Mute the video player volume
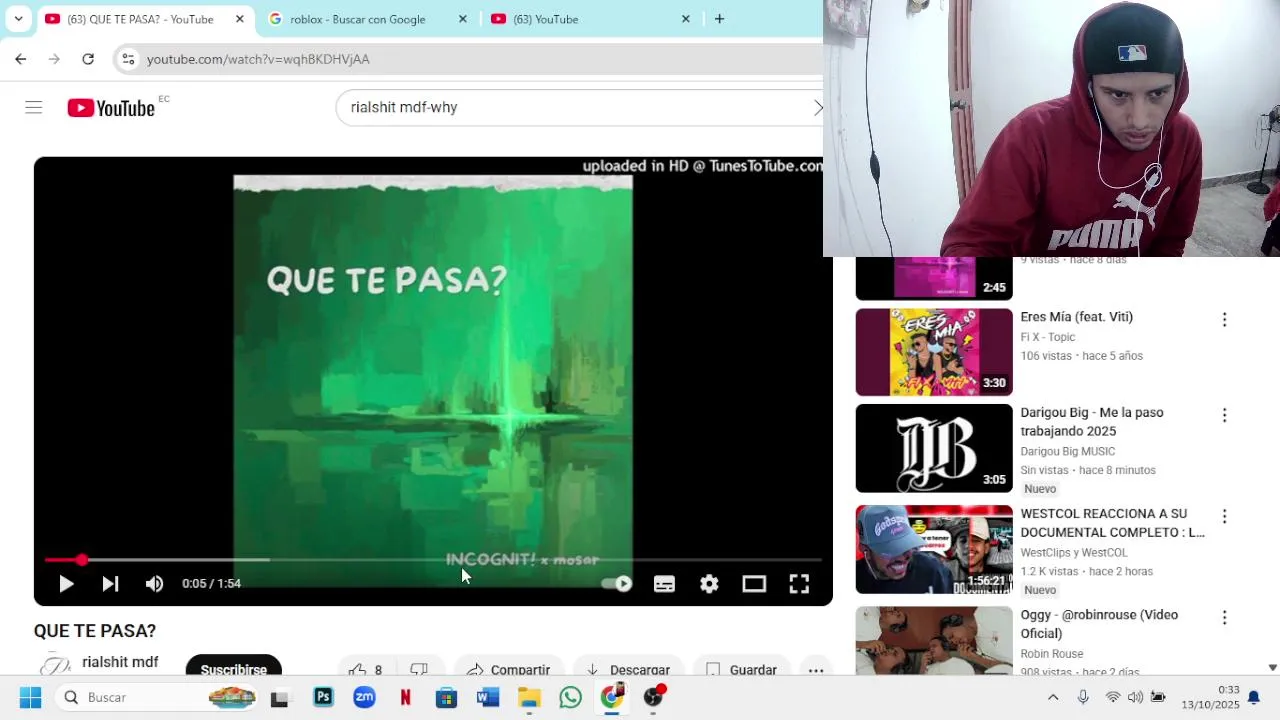 click(x=154, y=584)
